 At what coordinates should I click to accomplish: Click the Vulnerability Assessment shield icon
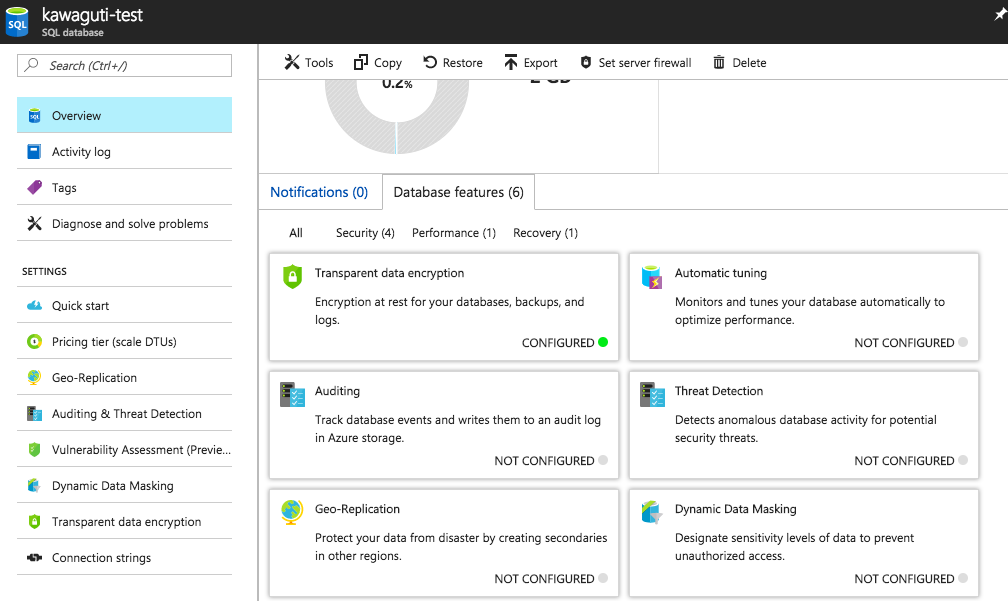coord(35,449)
